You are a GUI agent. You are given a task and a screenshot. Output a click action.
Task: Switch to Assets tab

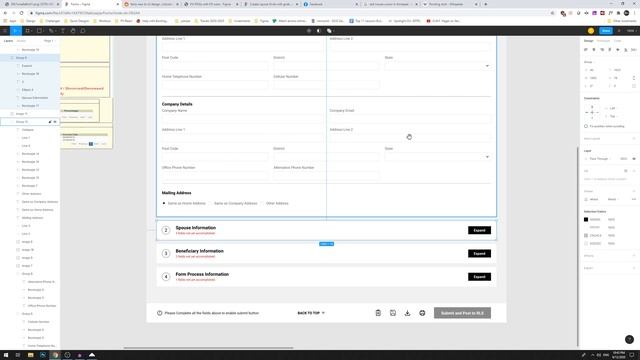coord(21,41)
